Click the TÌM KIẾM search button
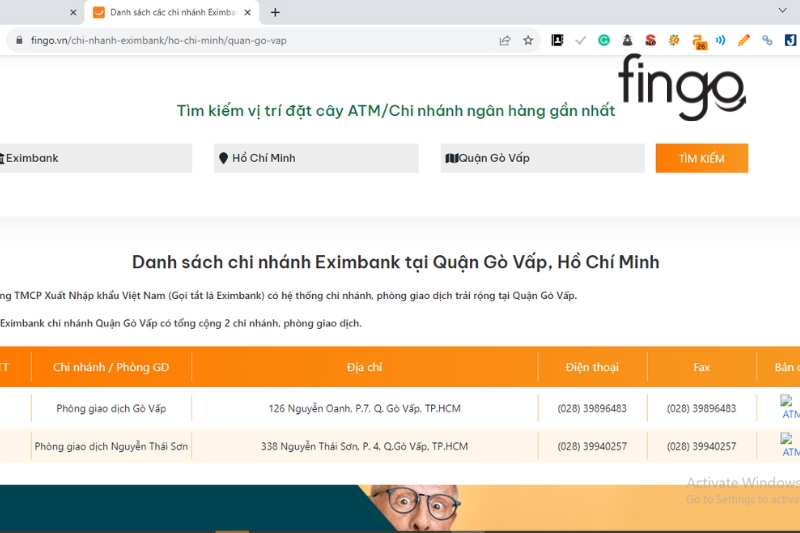 (x=702, y=158)
